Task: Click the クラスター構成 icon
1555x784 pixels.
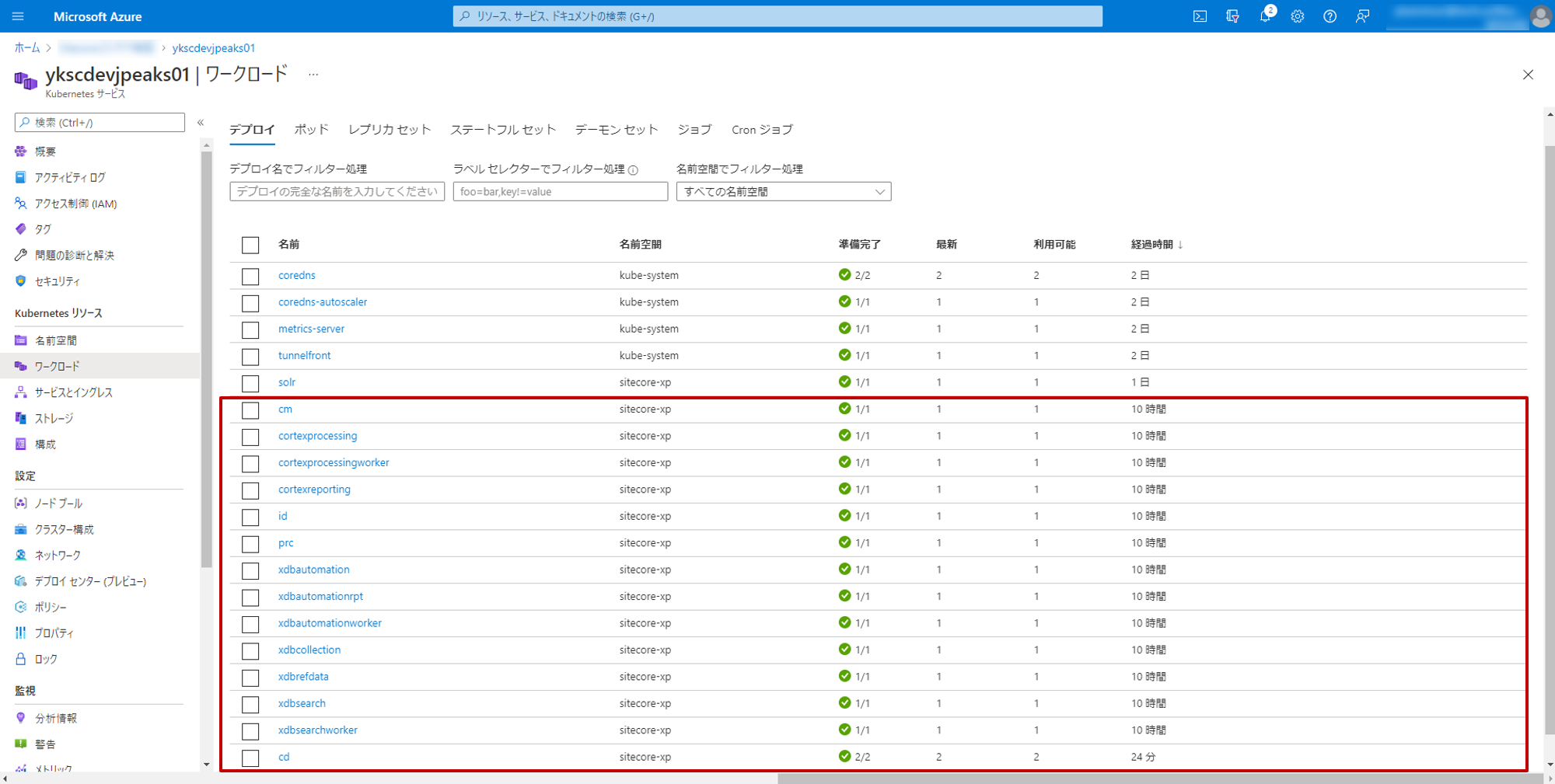Action: pos(21,529)
